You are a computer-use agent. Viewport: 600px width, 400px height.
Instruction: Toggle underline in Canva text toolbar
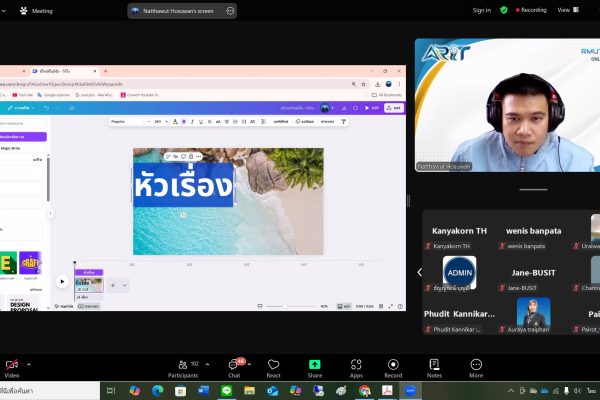[201, 122]
